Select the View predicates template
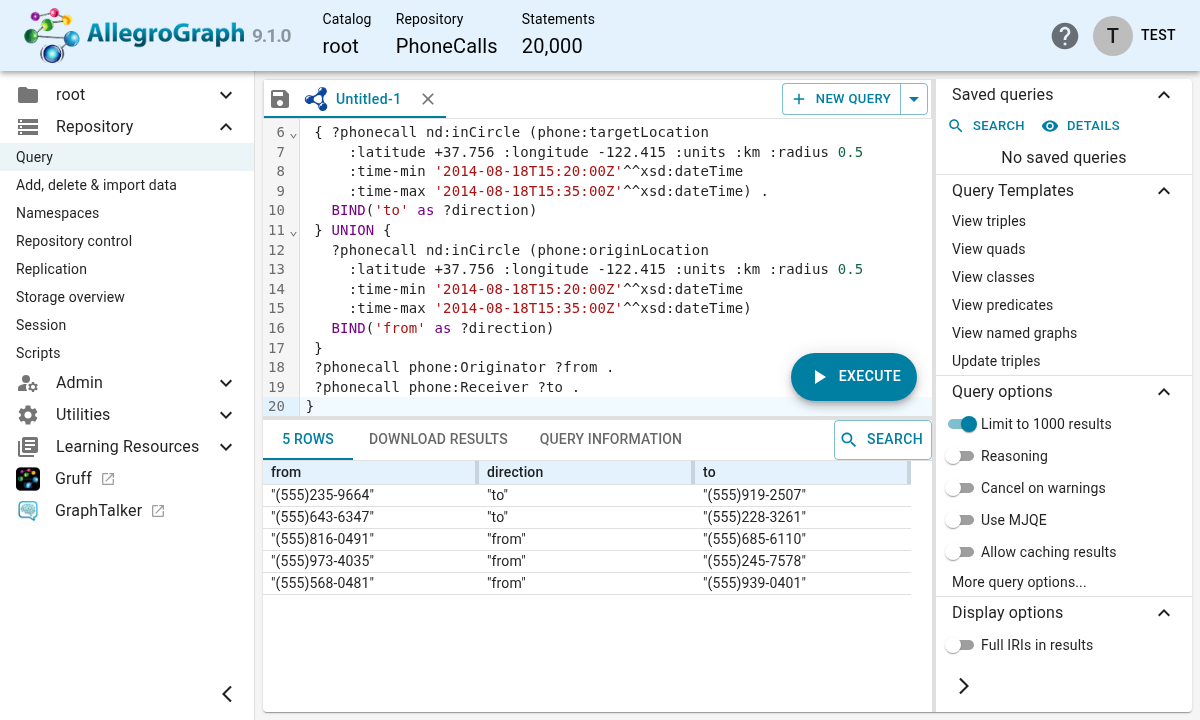The width and height of the screenshot is (1200, 720). point(1002,305)
